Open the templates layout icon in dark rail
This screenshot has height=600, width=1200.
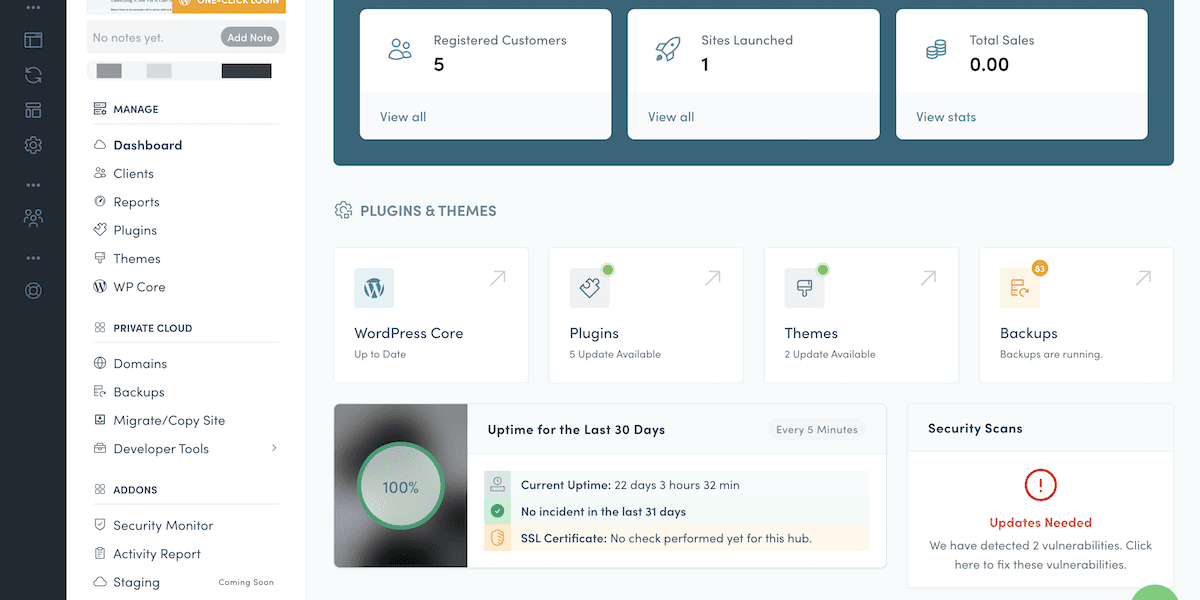click(33, 110)
